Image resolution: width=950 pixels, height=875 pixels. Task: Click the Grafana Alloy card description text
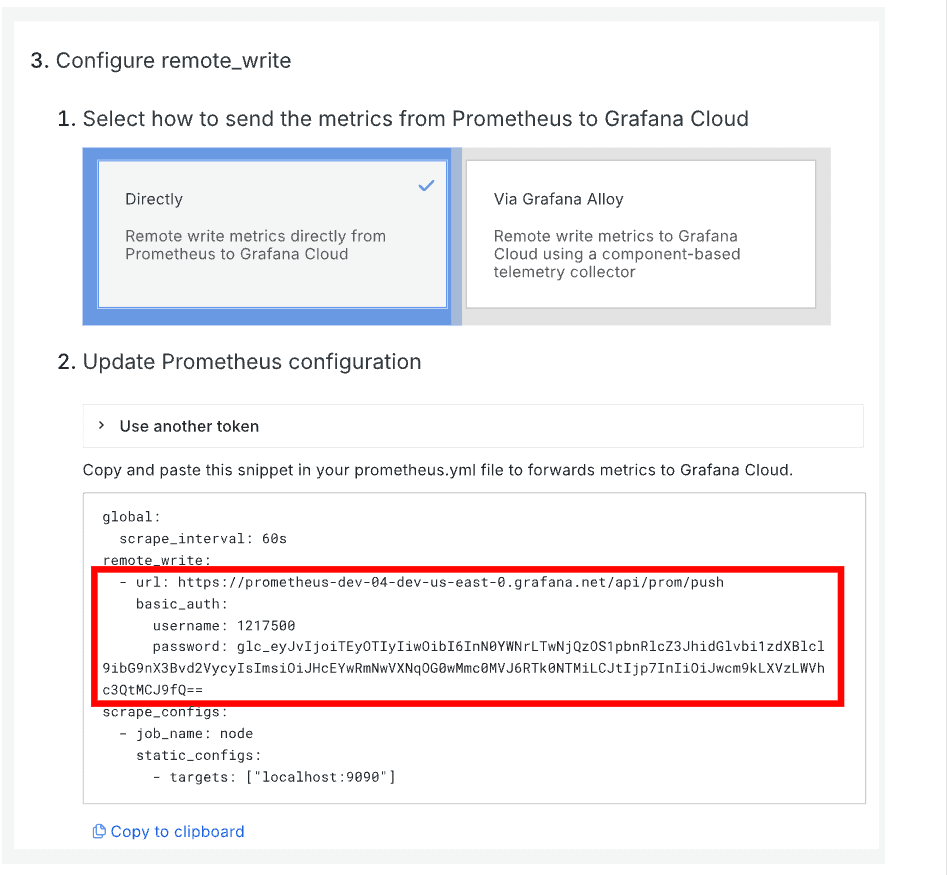click(x=617, y=254)
